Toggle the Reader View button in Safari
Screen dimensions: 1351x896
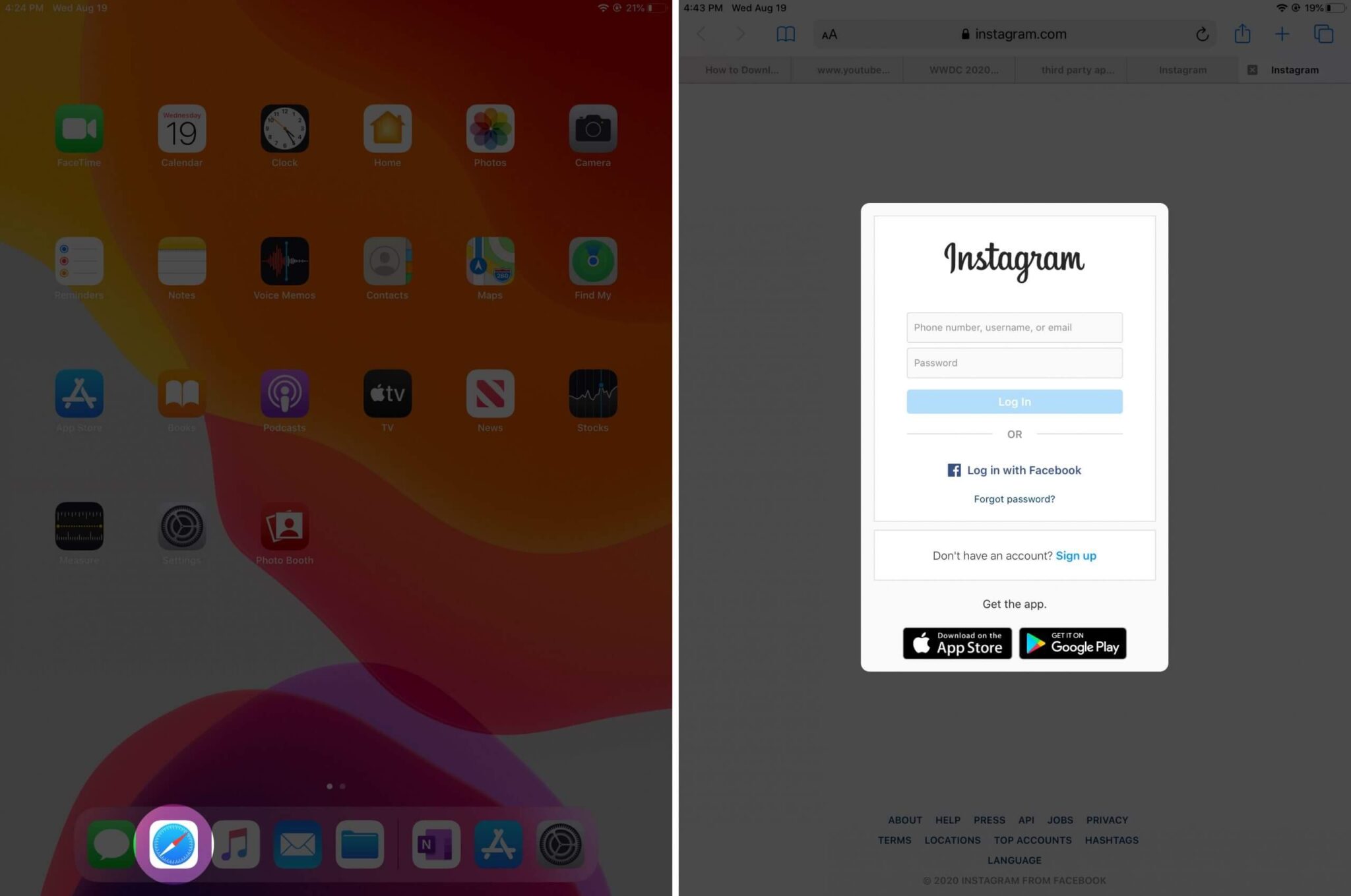pyautogui.click(x=828, y=33)
